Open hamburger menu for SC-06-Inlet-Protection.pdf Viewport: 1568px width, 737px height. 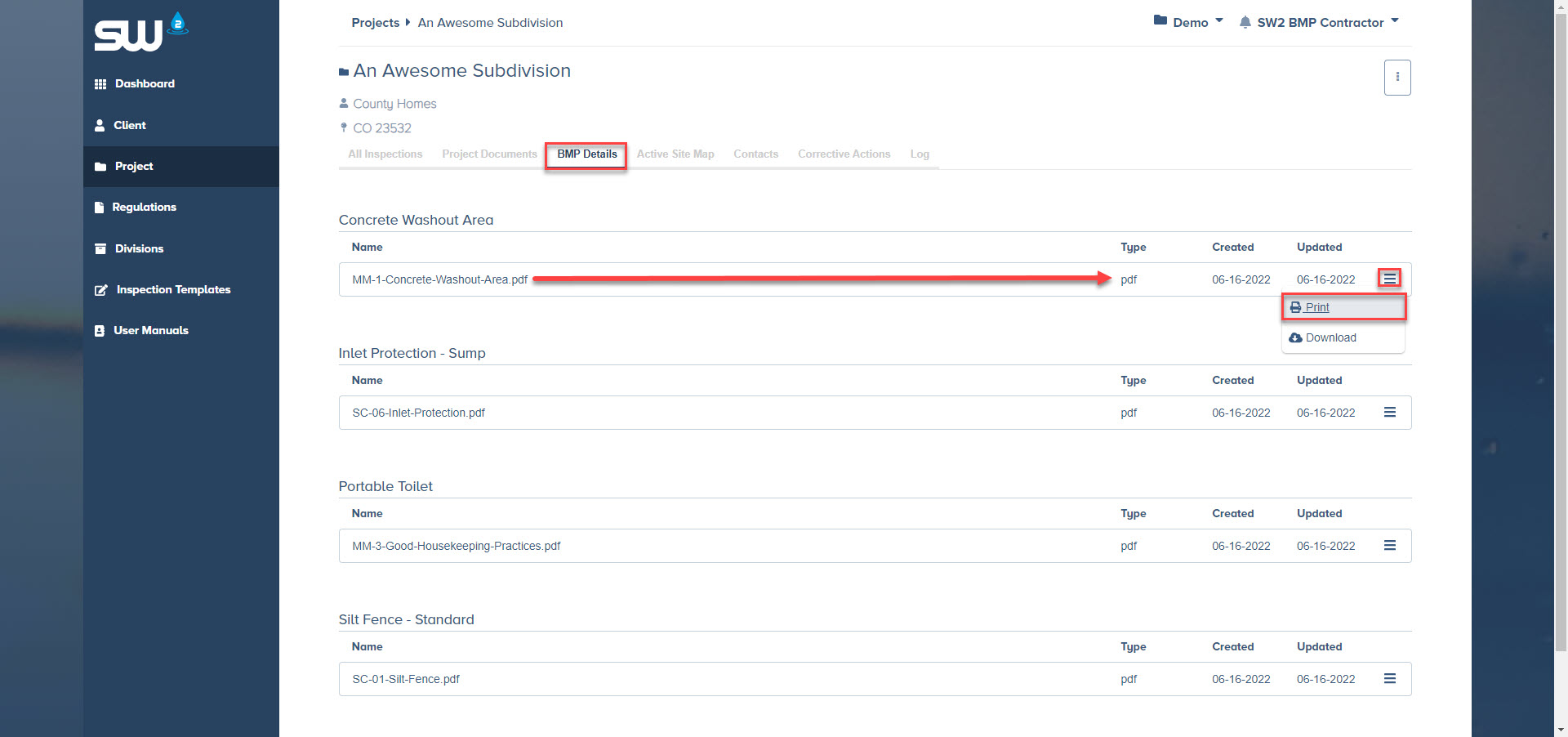tap(1389, 413)
